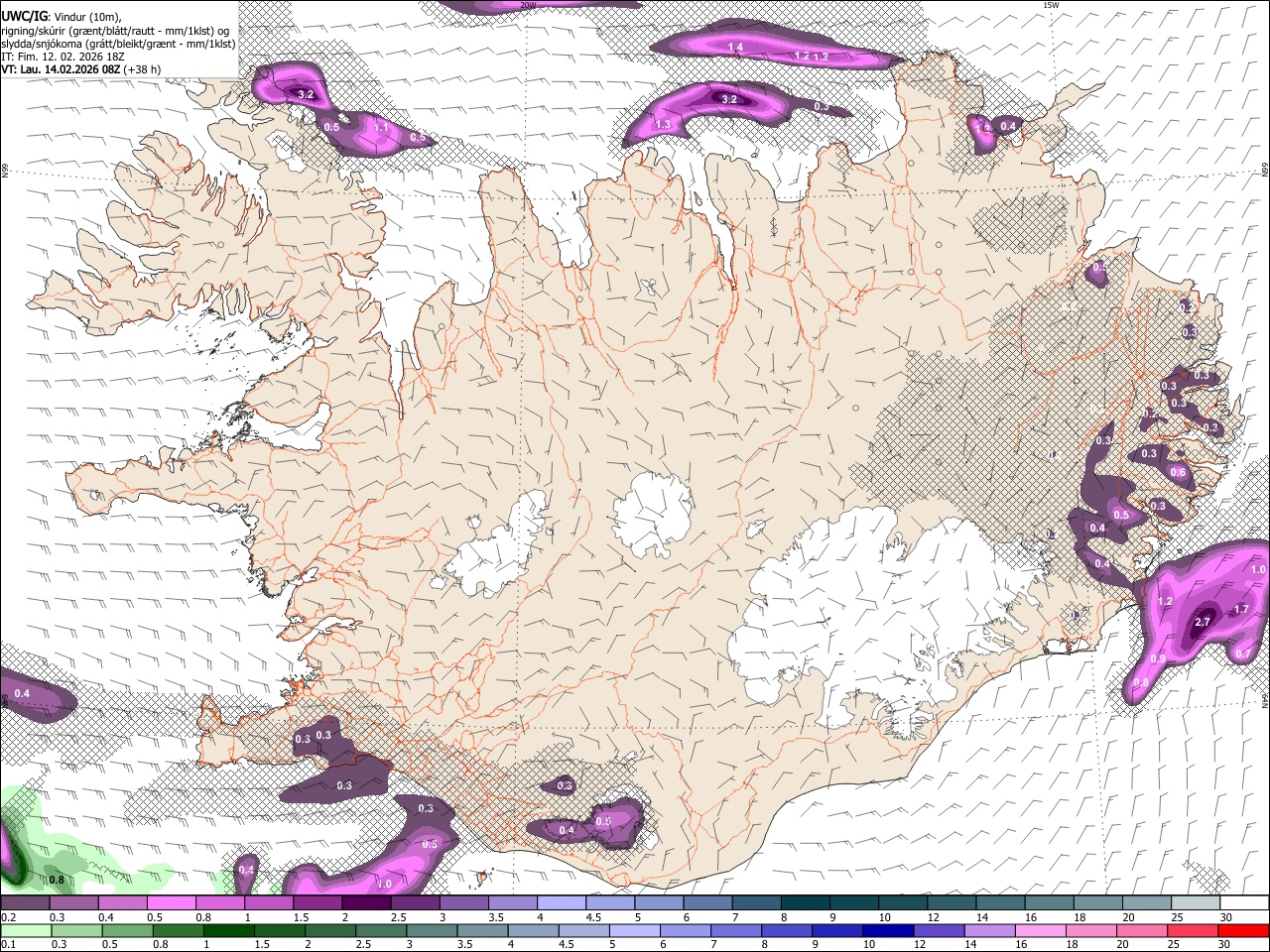Select the 1.4 precipitation value on the map
This screenshot has width=1270, height=952.
click(x=736, y=48)
